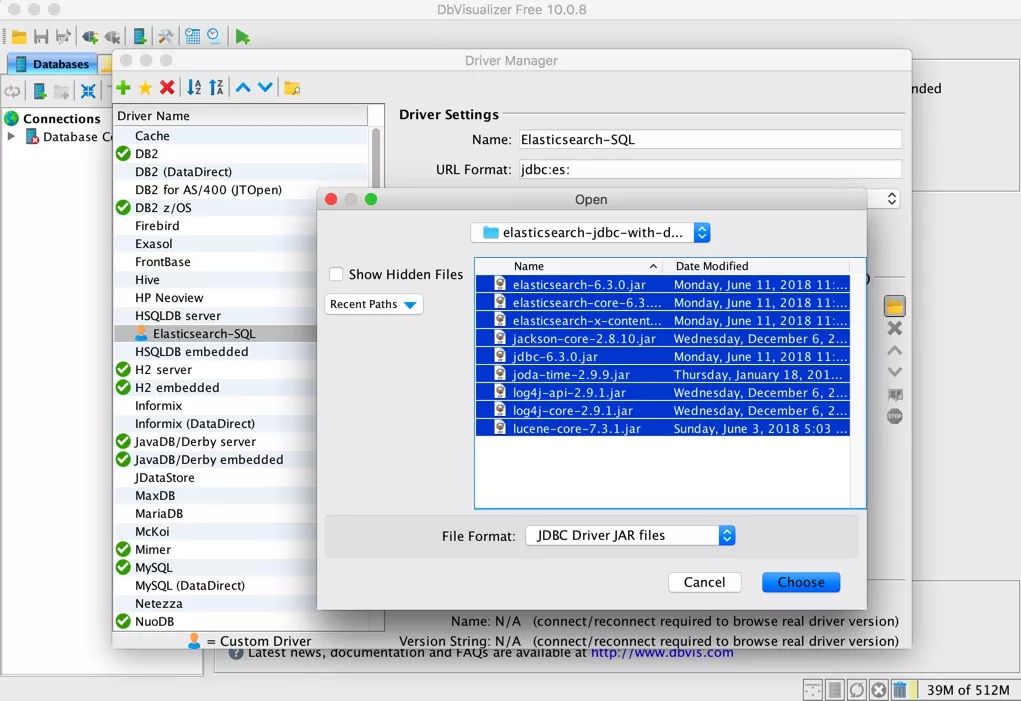This screenshot has width=1021, height=701.
Task: Sort drivers descending with Z-A icon
Action: [x=216, y=88]
